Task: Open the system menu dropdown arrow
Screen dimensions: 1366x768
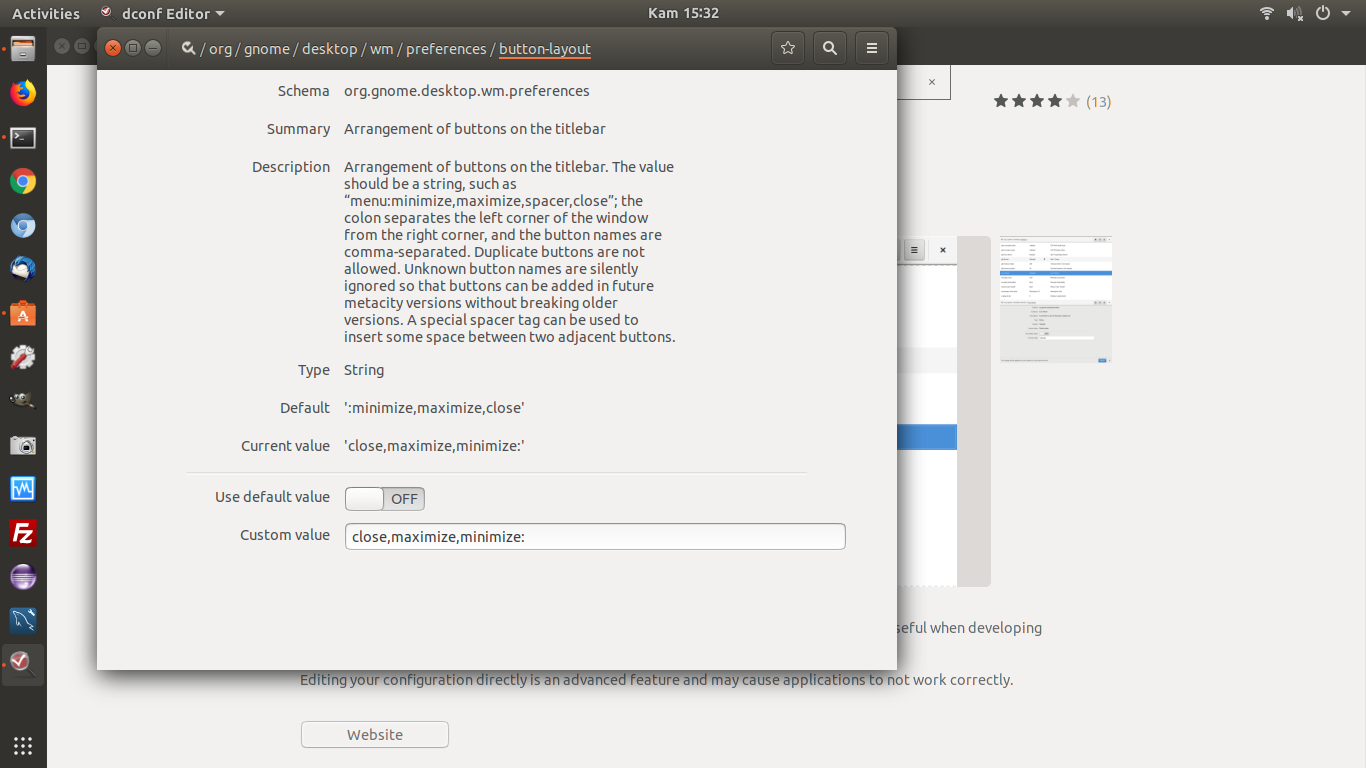Action: point(1344,13)
